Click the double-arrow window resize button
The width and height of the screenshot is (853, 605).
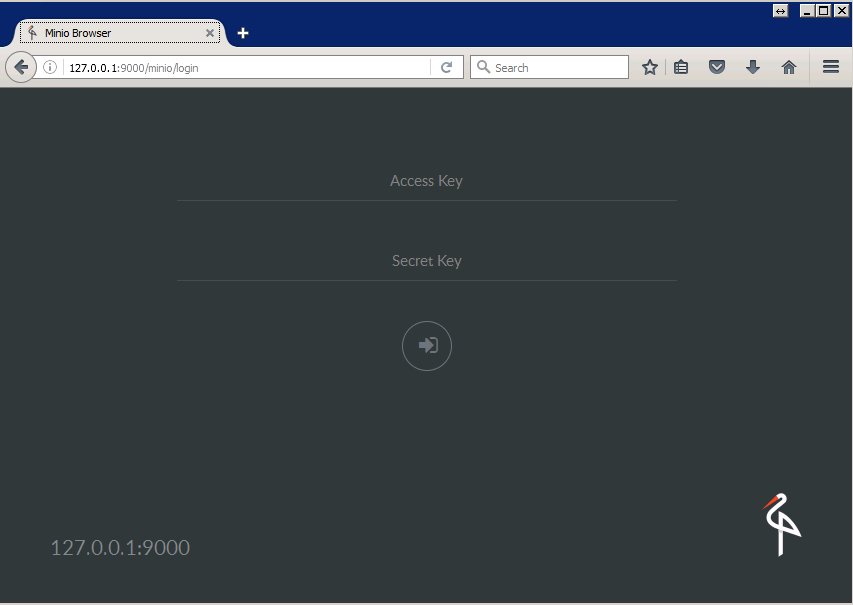coord(780,11)
